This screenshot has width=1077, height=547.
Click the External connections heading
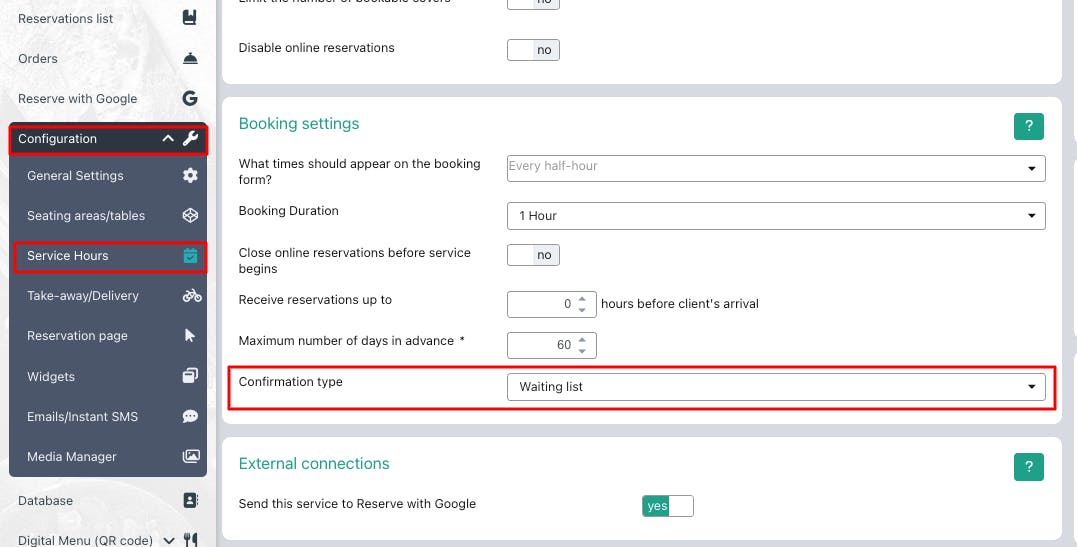[x=314, y=464]
